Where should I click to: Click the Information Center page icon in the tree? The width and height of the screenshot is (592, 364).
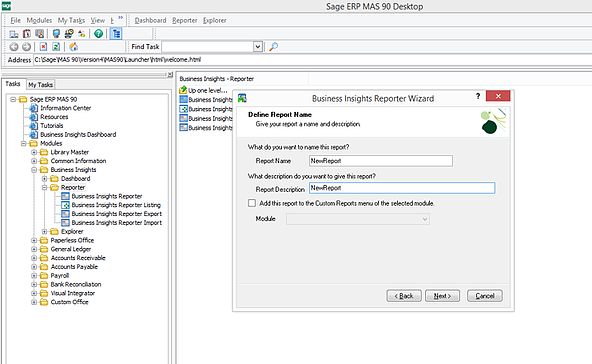coord(34,108)
